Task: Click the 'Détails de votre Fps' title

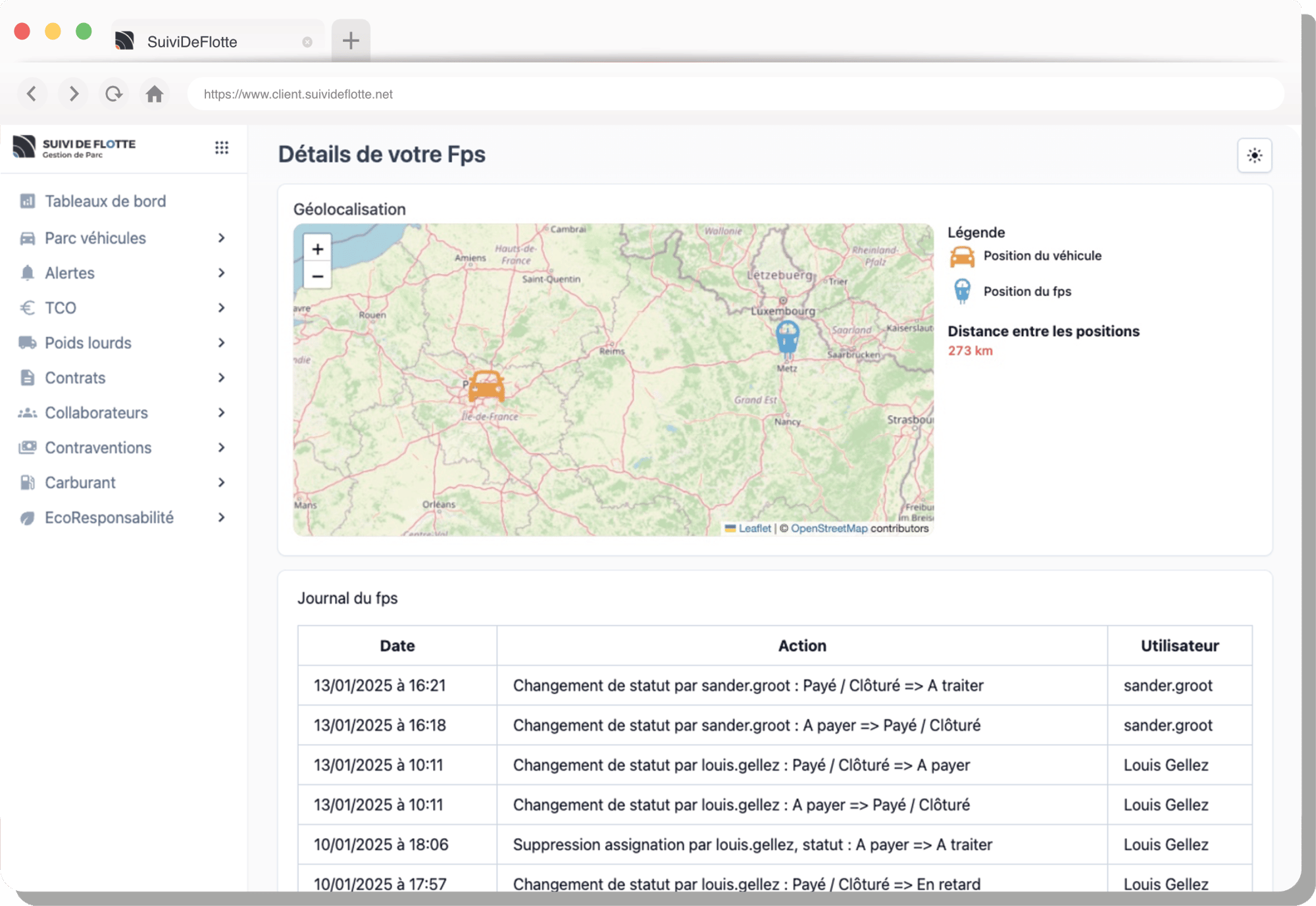Action: click(382, 154)
